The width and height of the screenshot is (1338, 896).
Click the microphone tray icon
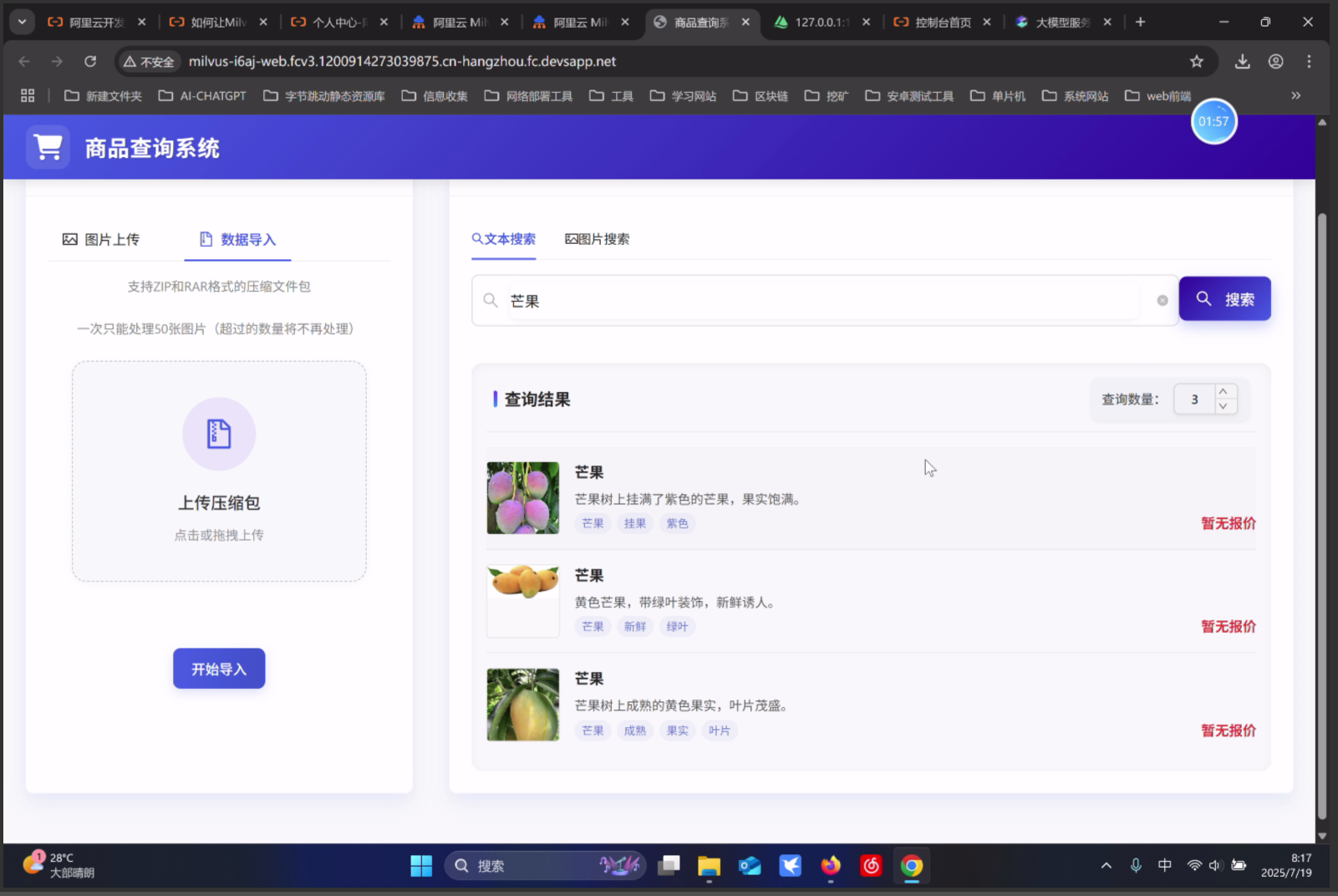(x=1135, y=866)
